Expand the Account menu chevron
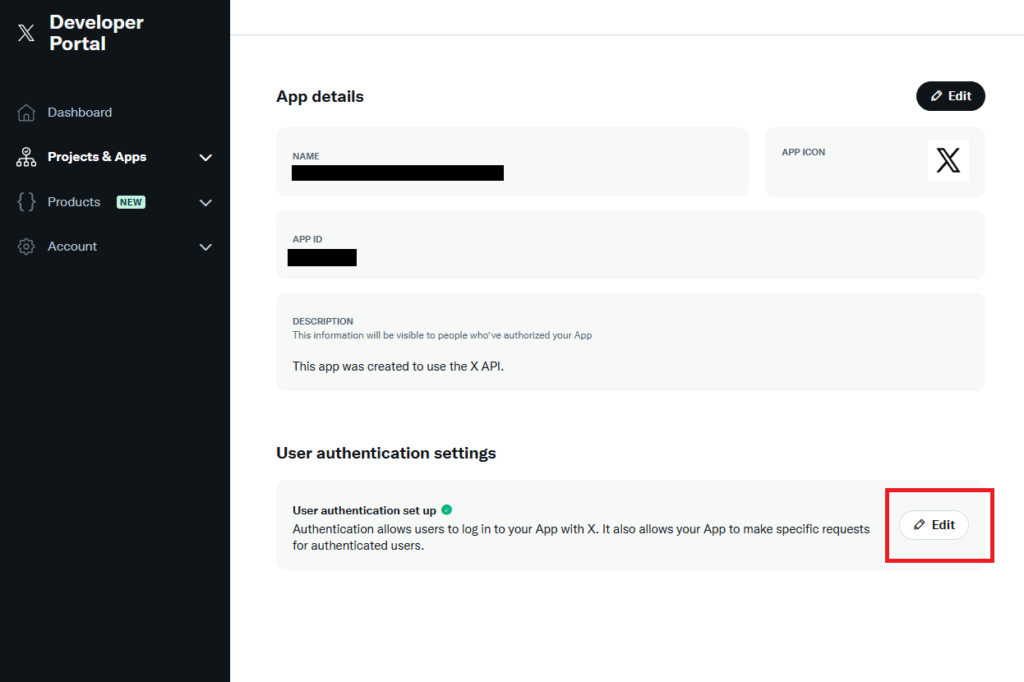Viewport: 1024px width, 682px height. pos(206,247)
